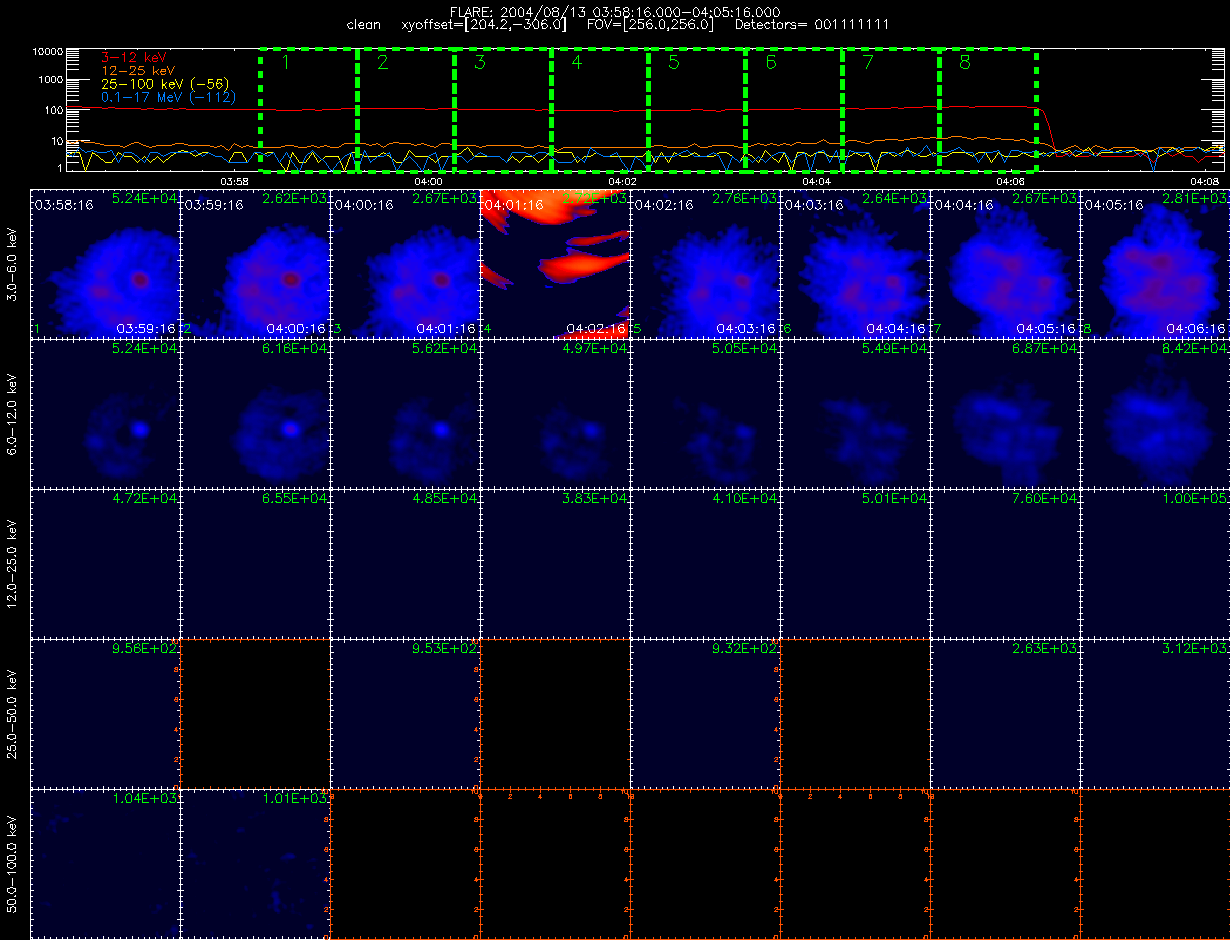Click the 04:02 tick label on the time axis

pyautogui.click(x=622, y=182)
